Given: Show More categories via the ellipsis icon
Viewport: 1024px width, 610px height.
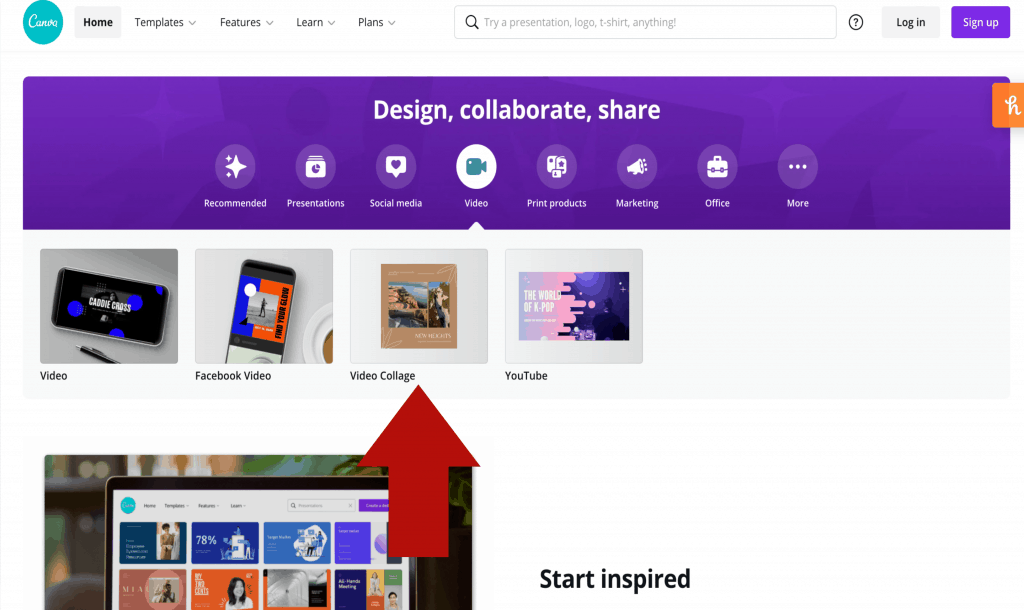Looking at the screenshot, I should coord(797,167).
